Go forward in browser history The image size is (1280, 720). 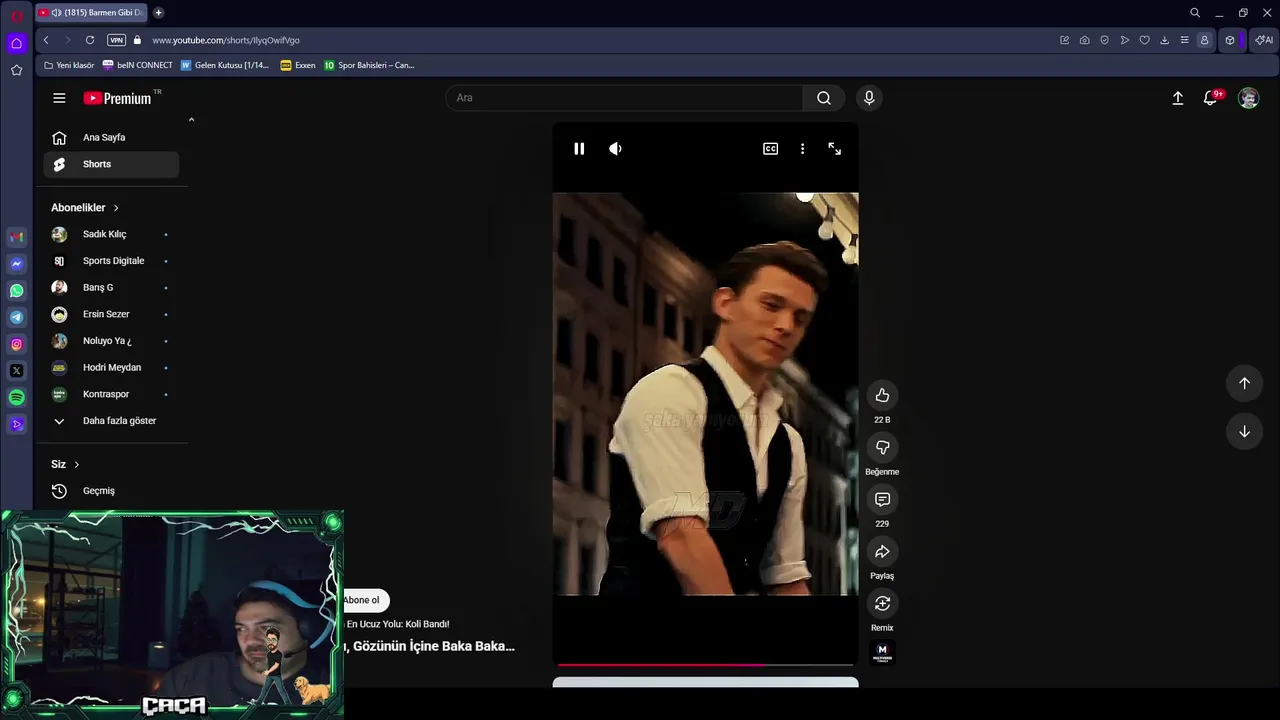coord(68,40)
